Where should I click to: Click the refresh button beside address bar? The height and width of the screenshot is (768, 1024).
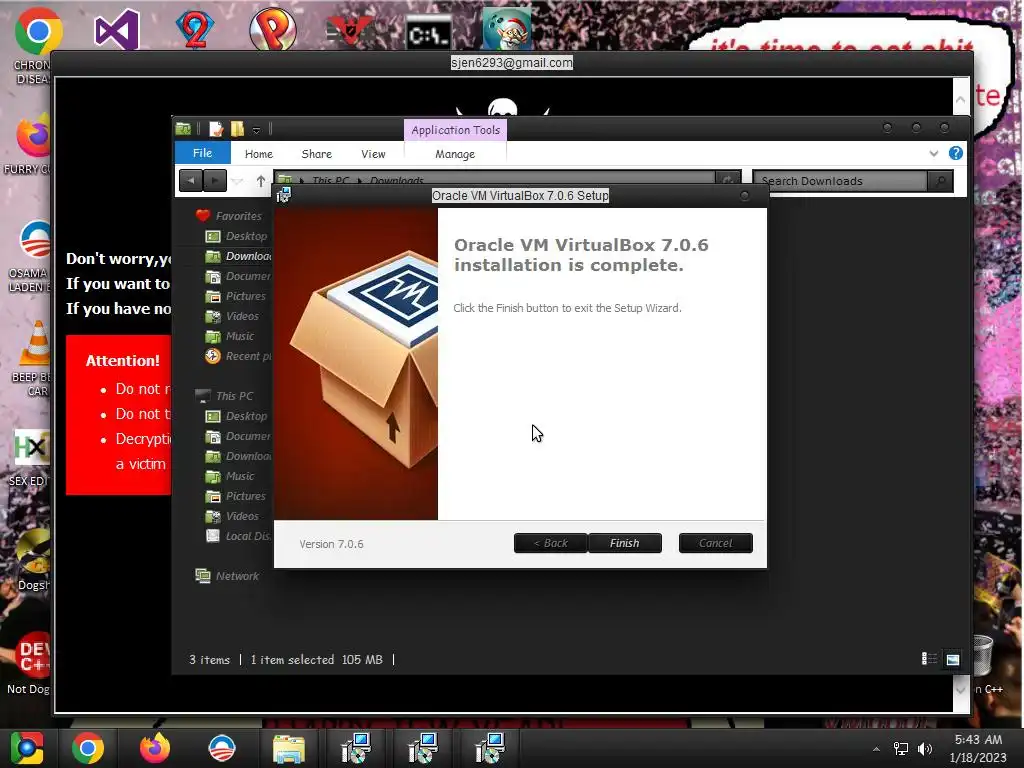728,179
